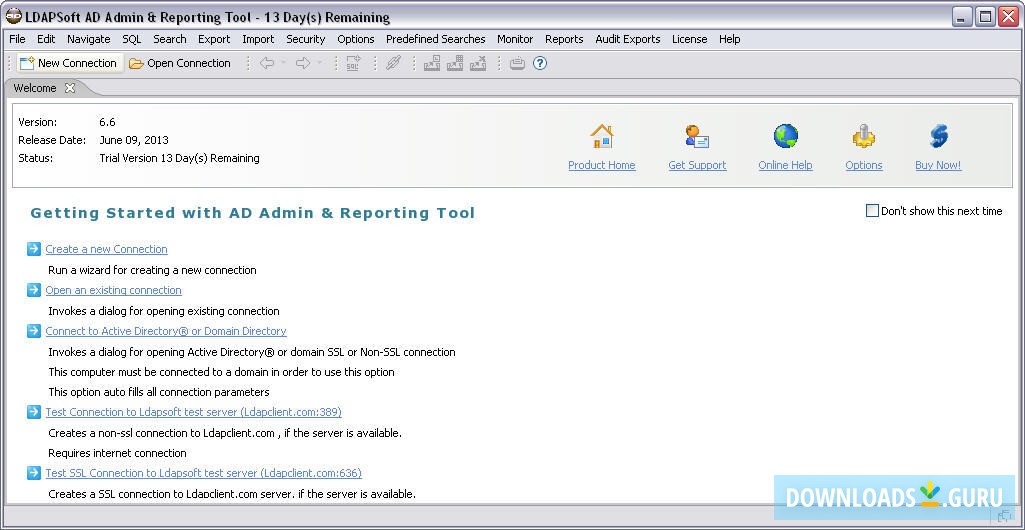Click the printer toolbar icon
The height and width of the screenshot is (530, 1025).
(517, 63)
